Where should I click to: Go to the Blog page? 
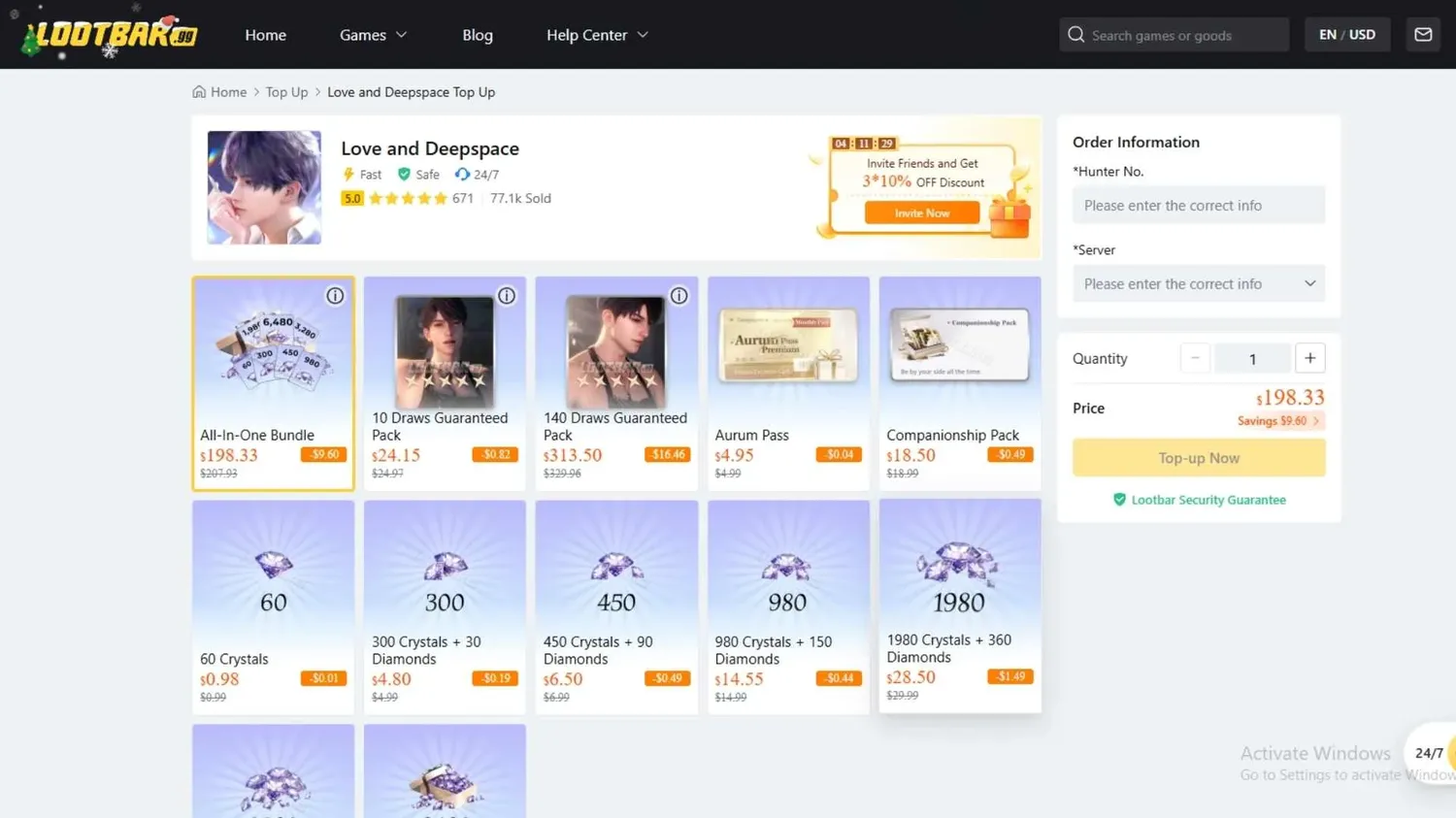pyautogui.click(x=478, y=35)
